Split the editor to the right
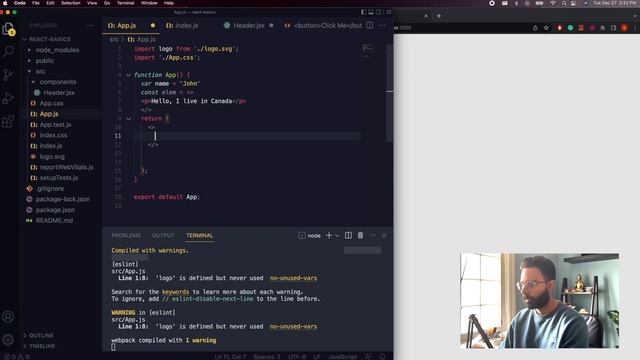 pos(369,25)
